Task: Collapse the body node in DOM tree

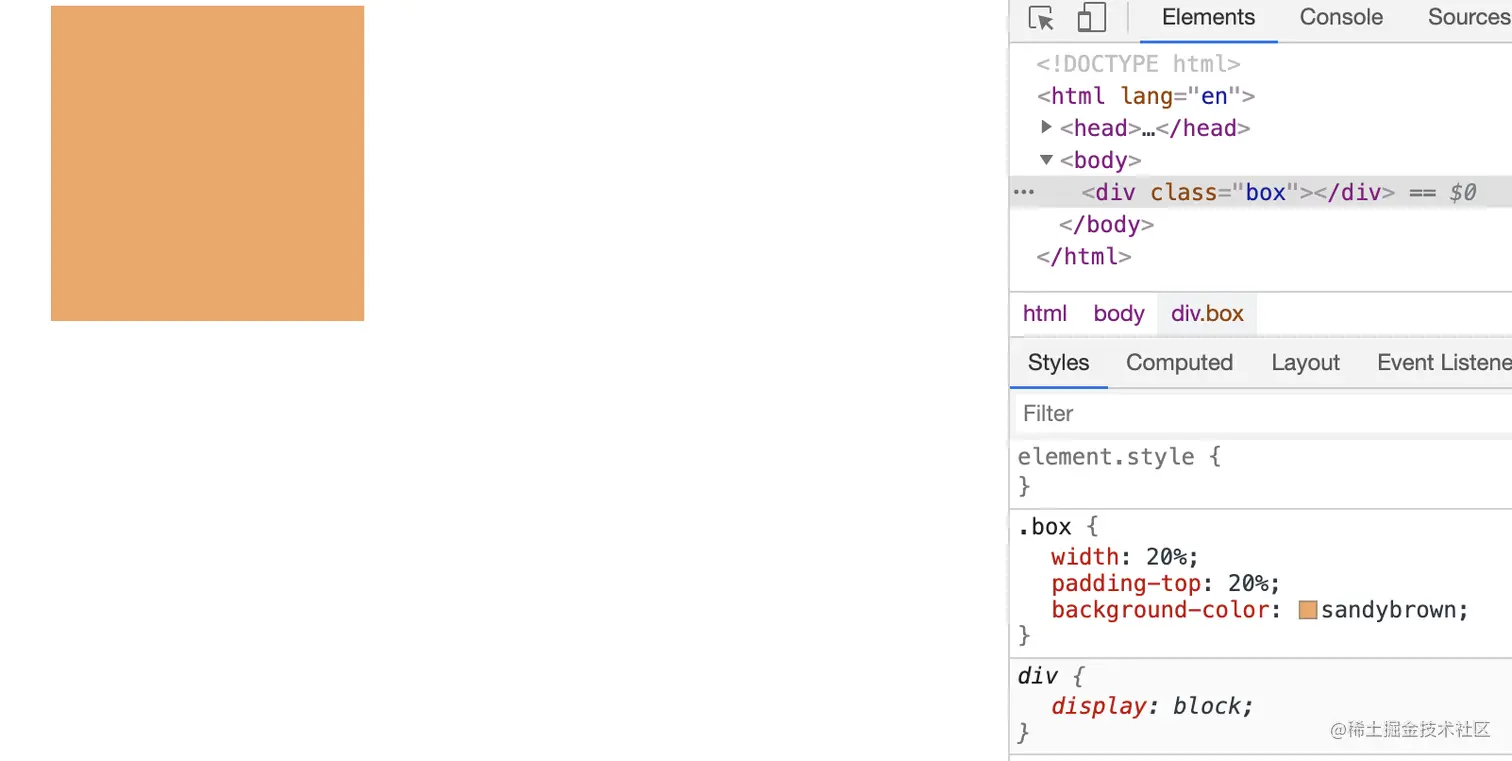Action: pyautogui.click(x=1046, y=159)
